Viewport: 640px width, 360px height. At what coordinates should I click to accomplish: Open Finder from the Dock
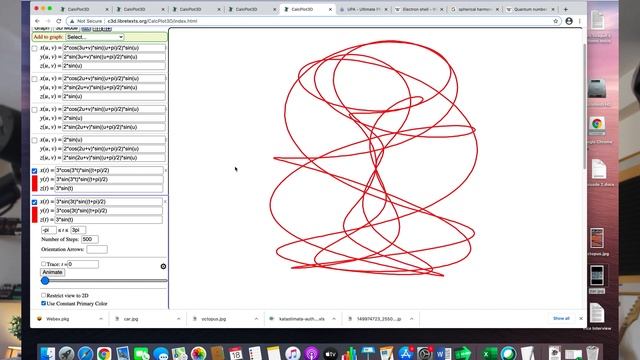pyautogui.click(x=48, y=353)
